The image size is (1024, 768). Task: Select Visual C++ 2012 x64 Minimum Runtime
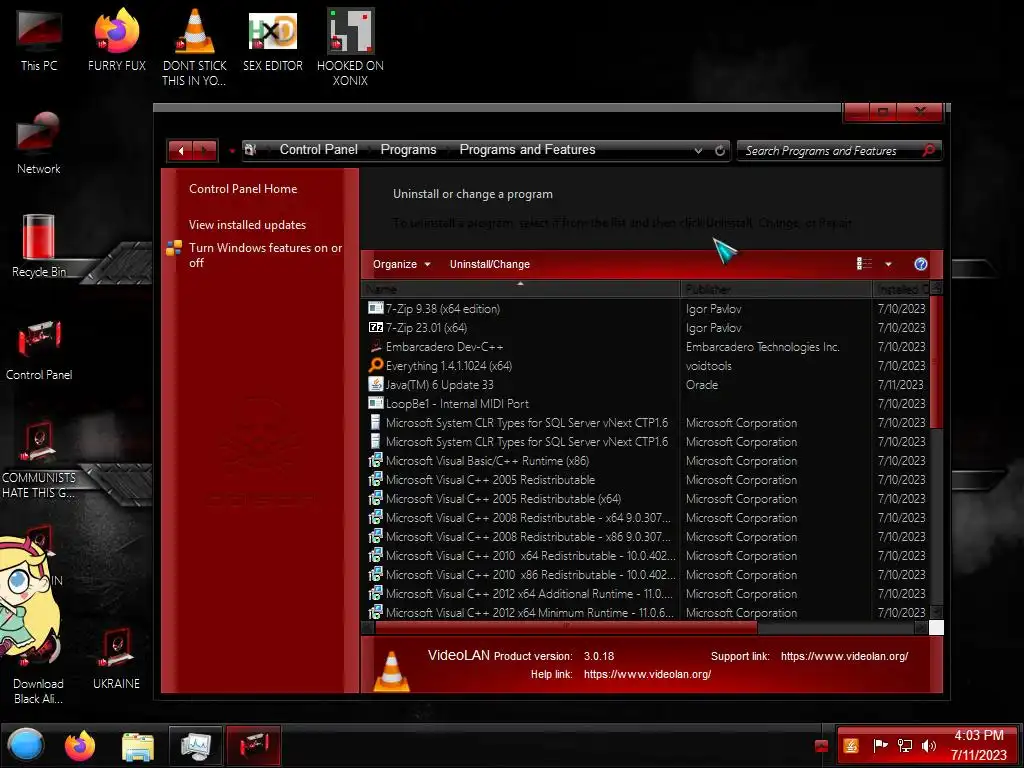(x=645, y=613)
